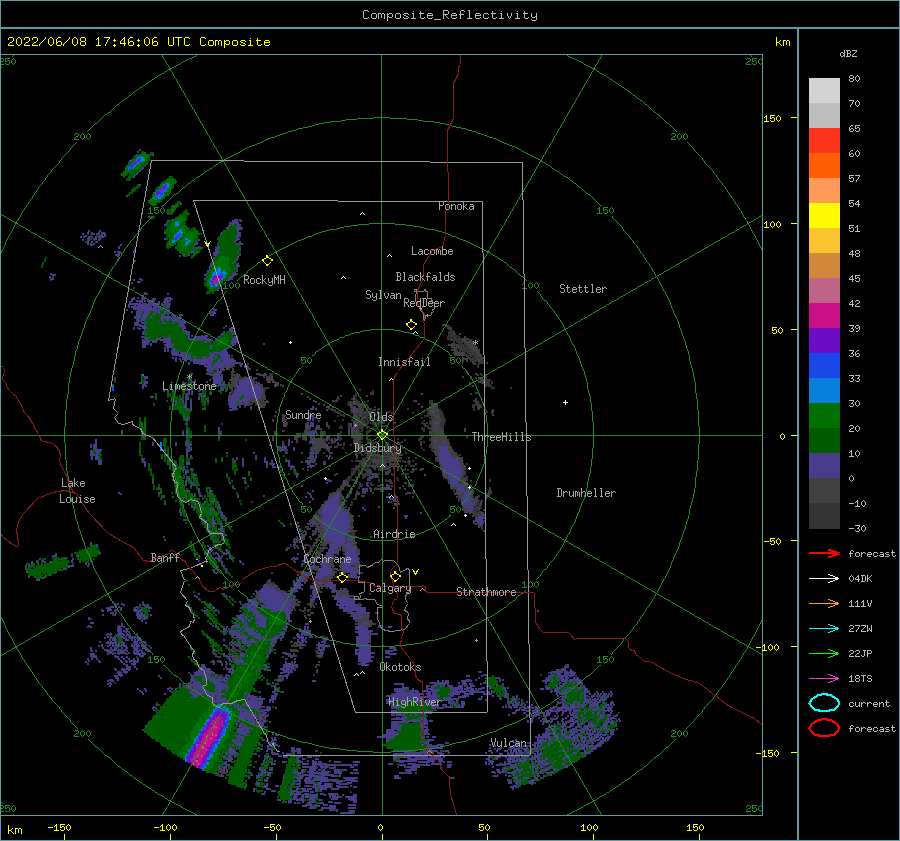The height and width of the screenshot is (841, 900).
Task: Click the Sundre label
Action: (x=303, y=415)
